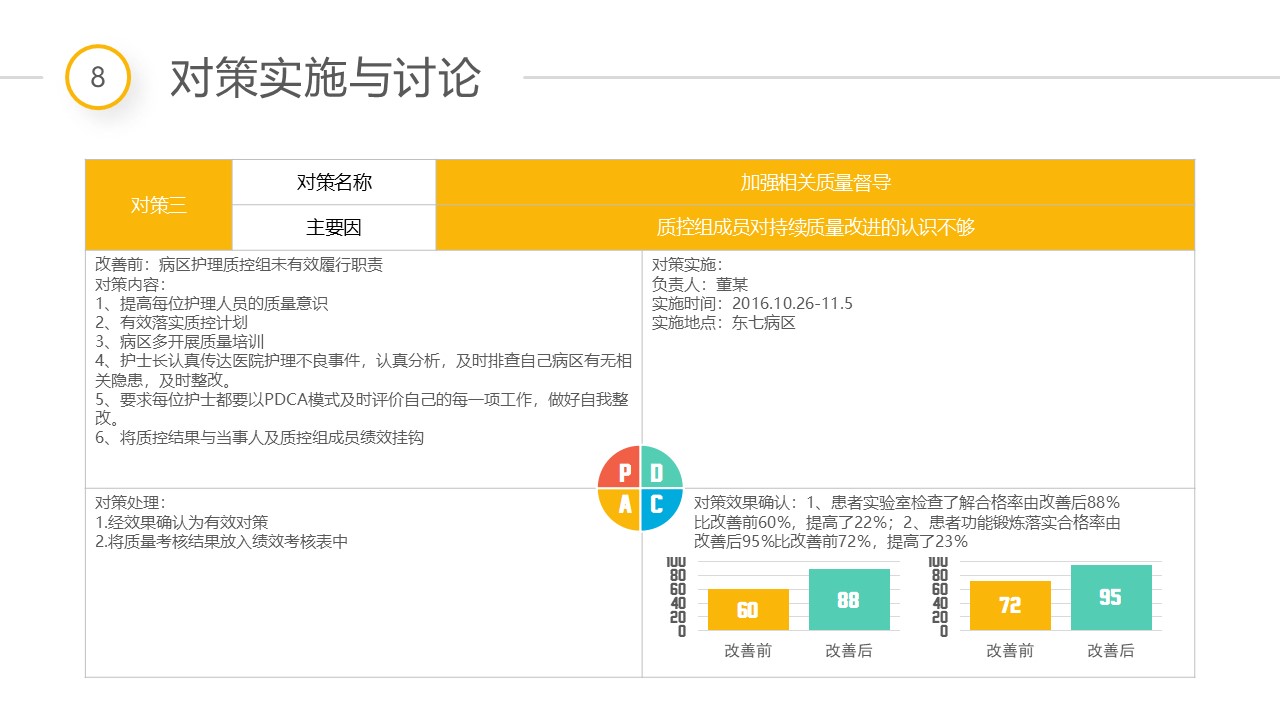Click the 对策处理 heading

pyautogui.click(x=131, y=503)
